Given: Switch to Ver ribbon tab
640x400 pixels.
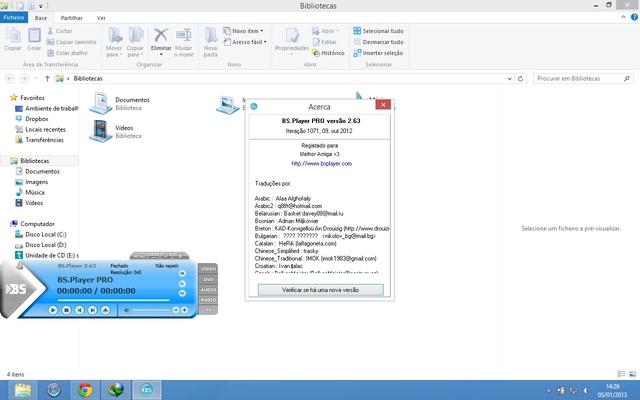Looking at the screenshot, I should pos(101,18).
